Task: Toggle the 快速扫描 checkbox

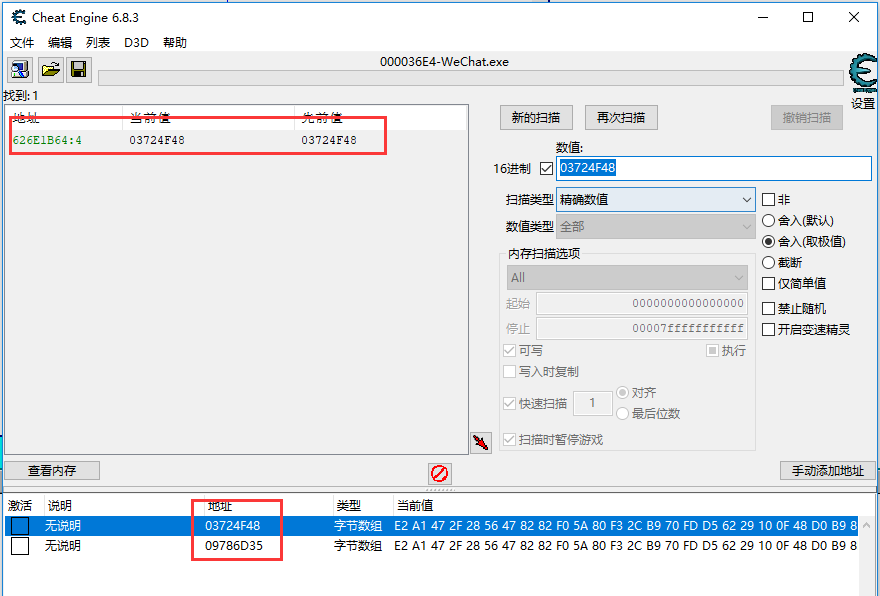Action: click(510, 403)
